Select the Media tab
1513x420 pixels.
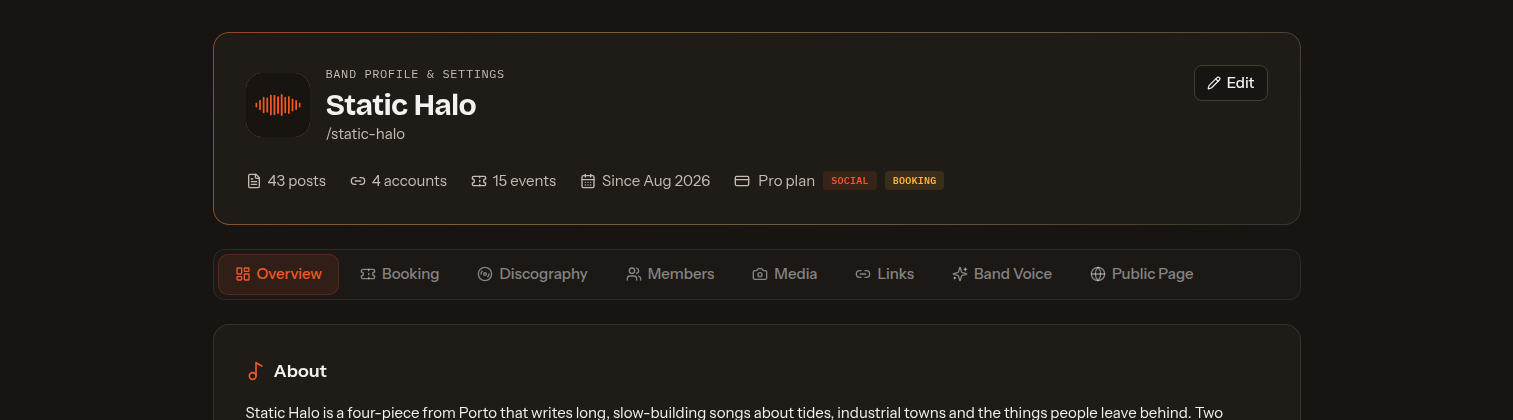pyautogui.click(x=785, y=274)
